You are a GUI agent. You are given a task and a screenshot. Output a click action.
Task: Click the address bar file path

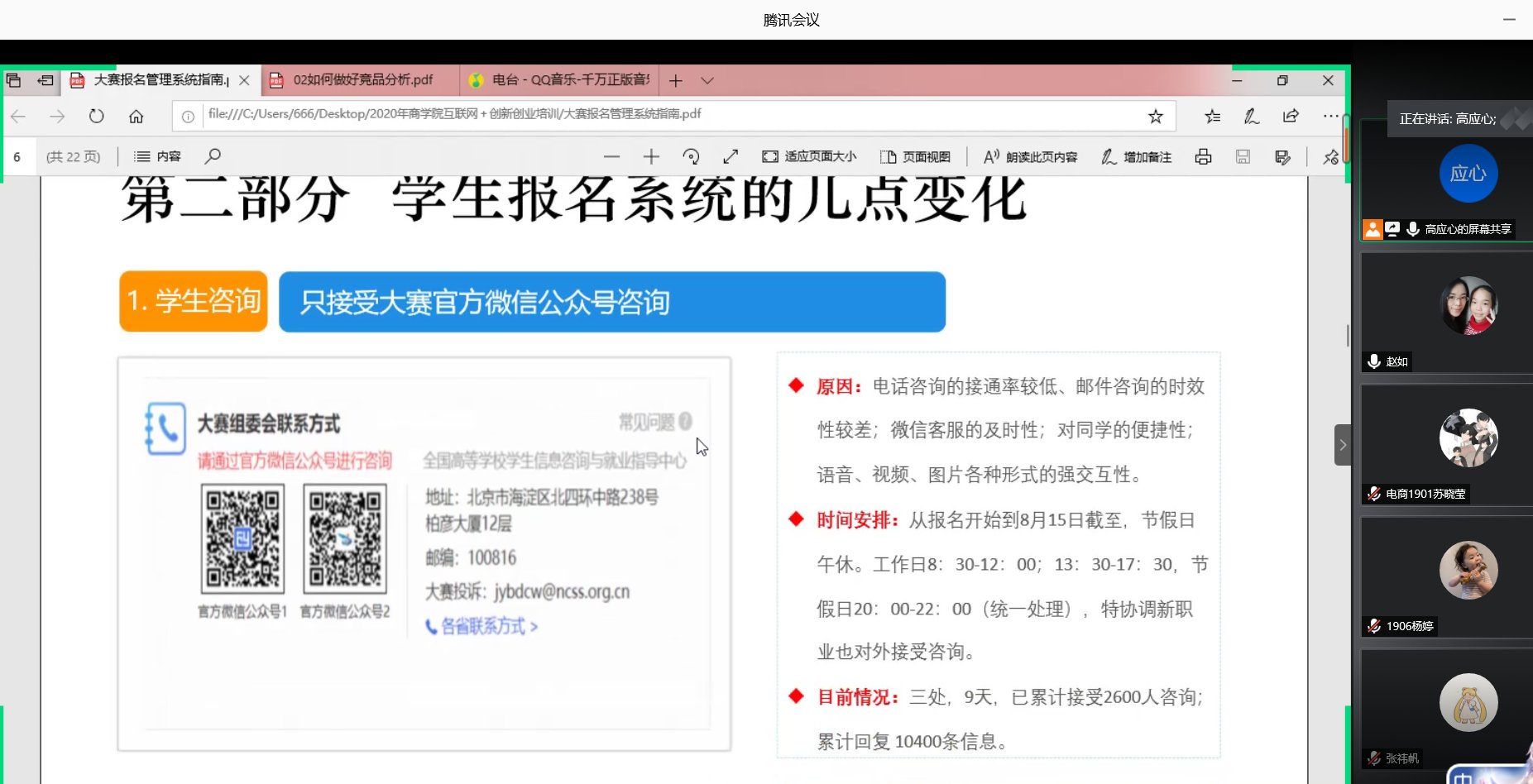pyautogui.click(x=455, y=114)
